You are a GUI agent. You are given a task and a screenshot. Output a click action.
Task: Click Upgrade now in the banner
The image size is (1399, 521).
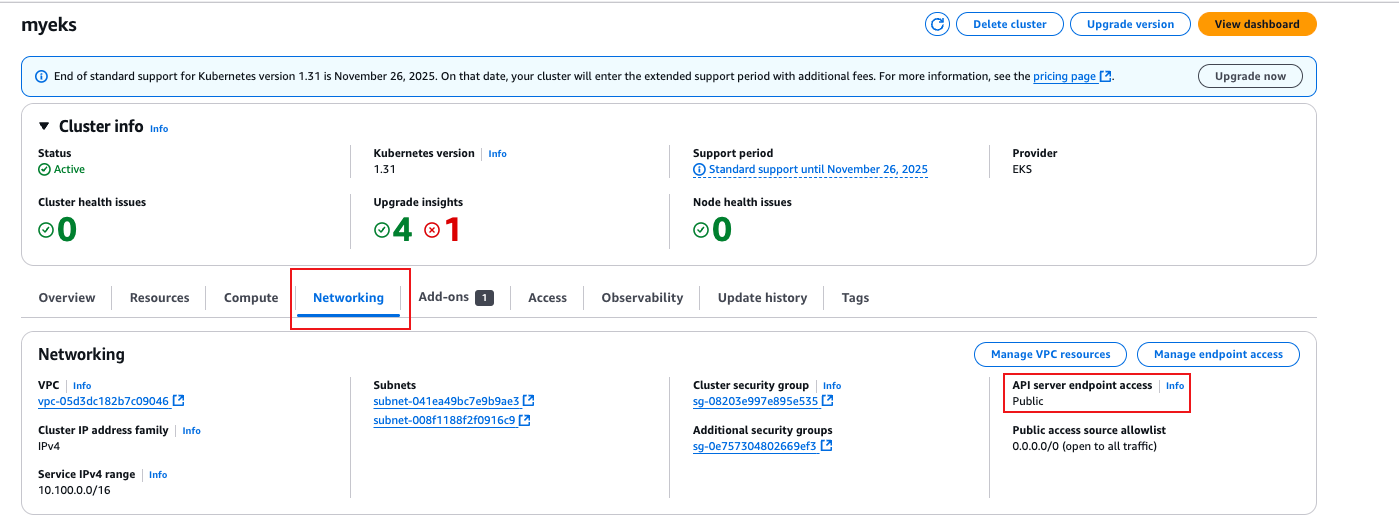click(1250, 76)
